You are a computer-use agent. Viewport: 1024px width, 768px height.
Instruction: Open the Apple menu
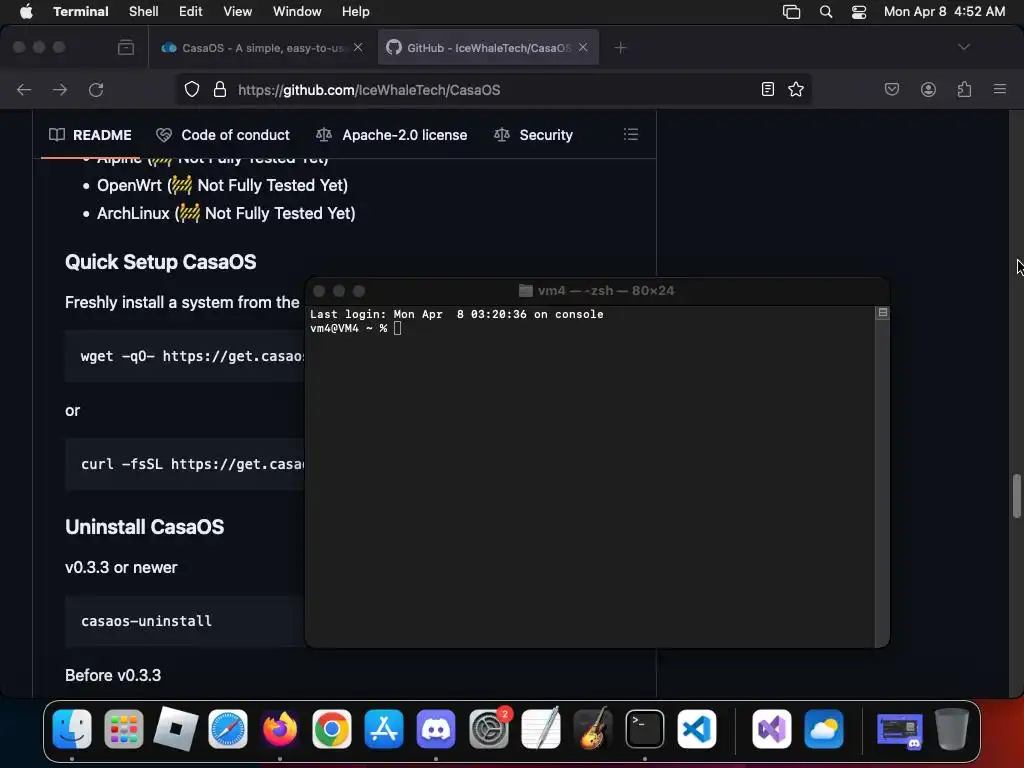tap(25, 11)
